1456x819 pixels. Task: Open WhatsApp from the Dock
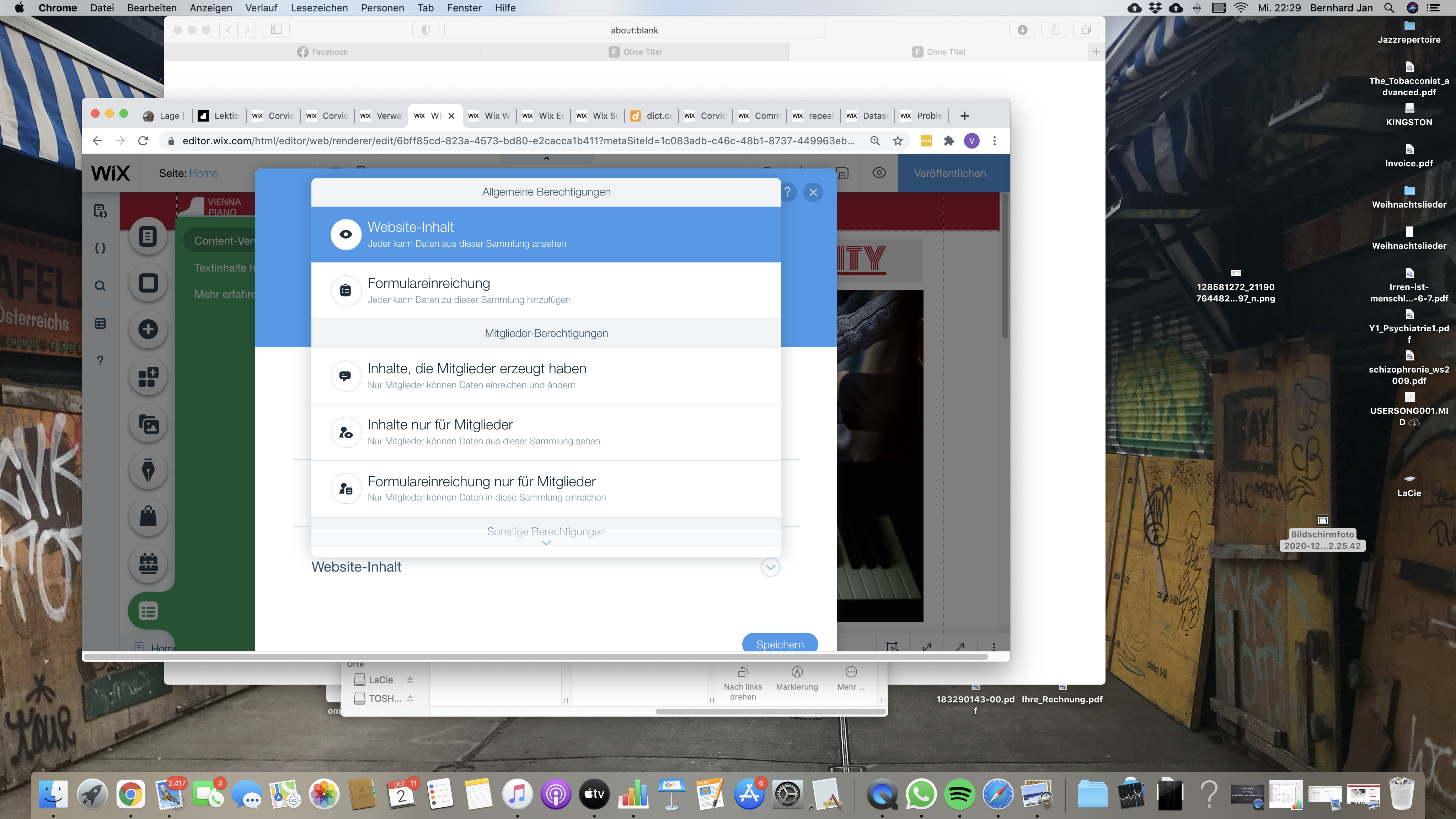coord(921,794)
